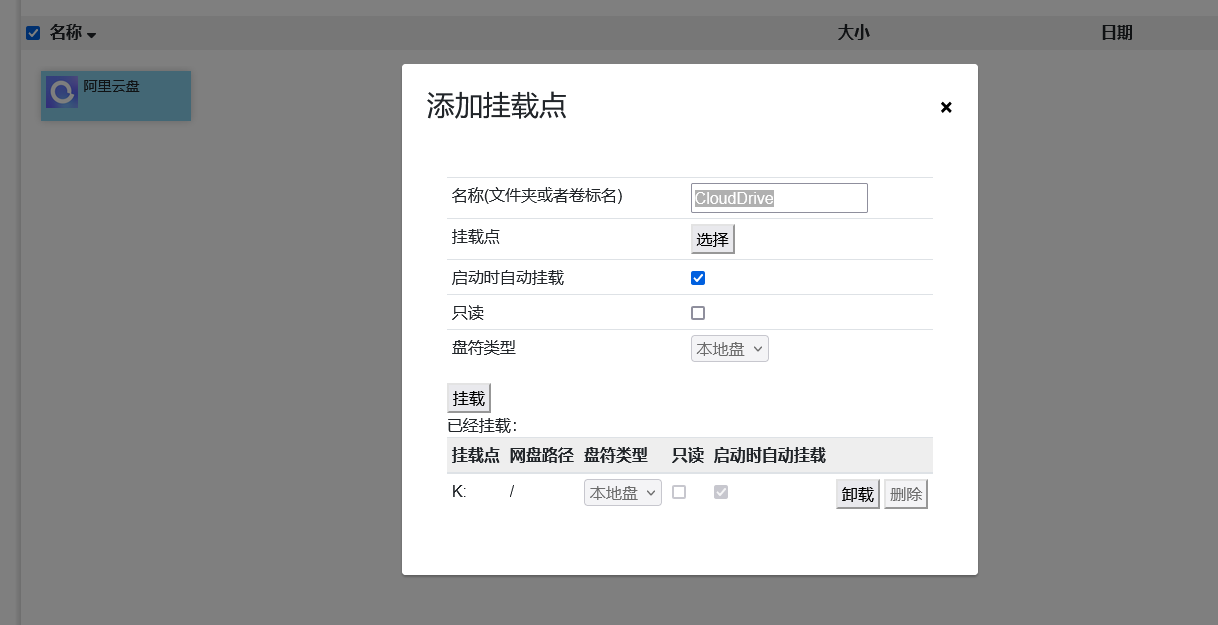Screen dimensions: 1218x625
Task: Select the 阿里云盘 item label
Action: click(x=111, y=87)
